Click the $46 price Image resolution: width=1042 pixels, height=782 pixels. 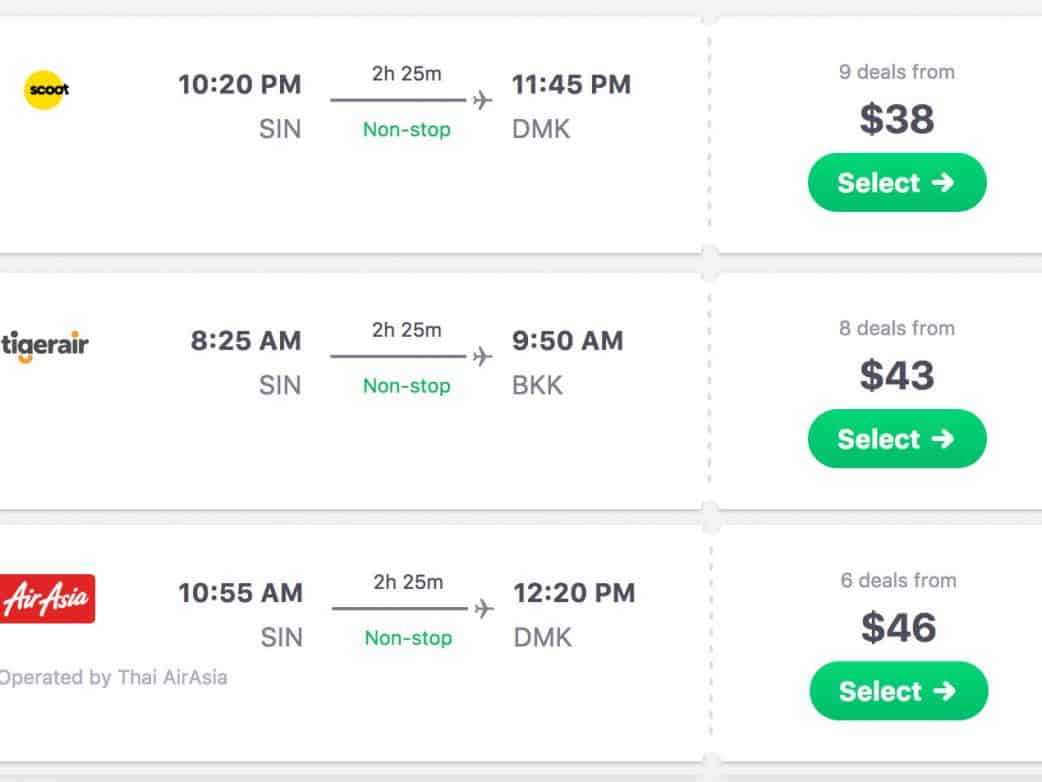point(898,627)
